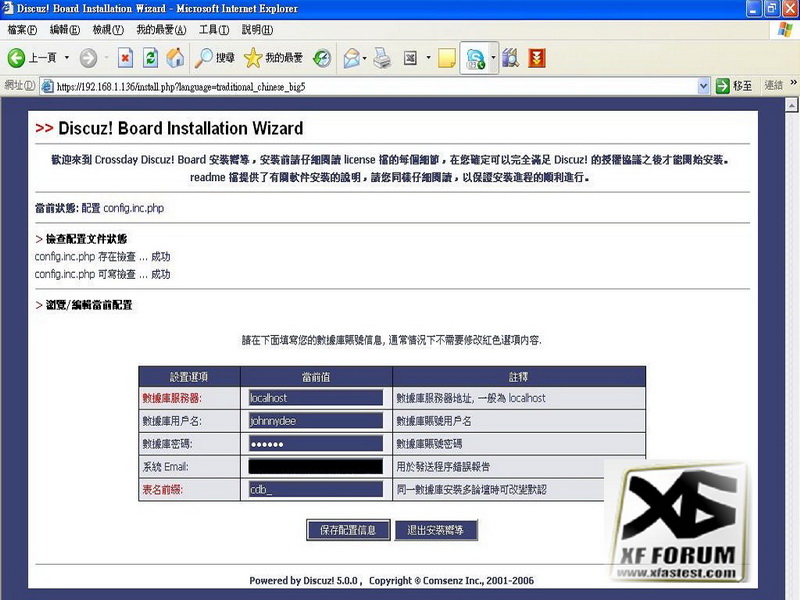The height and width of the screenshot is (600, 800).
Task: Click the Forward arrow button
Action: tap(88, 58)
